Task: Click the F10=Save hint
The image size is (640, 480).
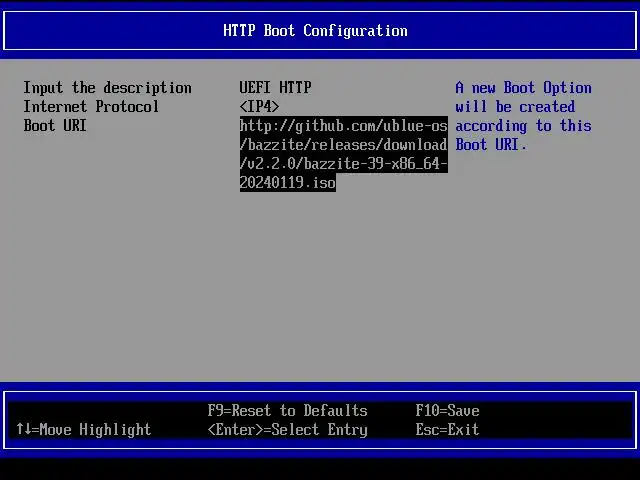Action: (x=447, y=411)
